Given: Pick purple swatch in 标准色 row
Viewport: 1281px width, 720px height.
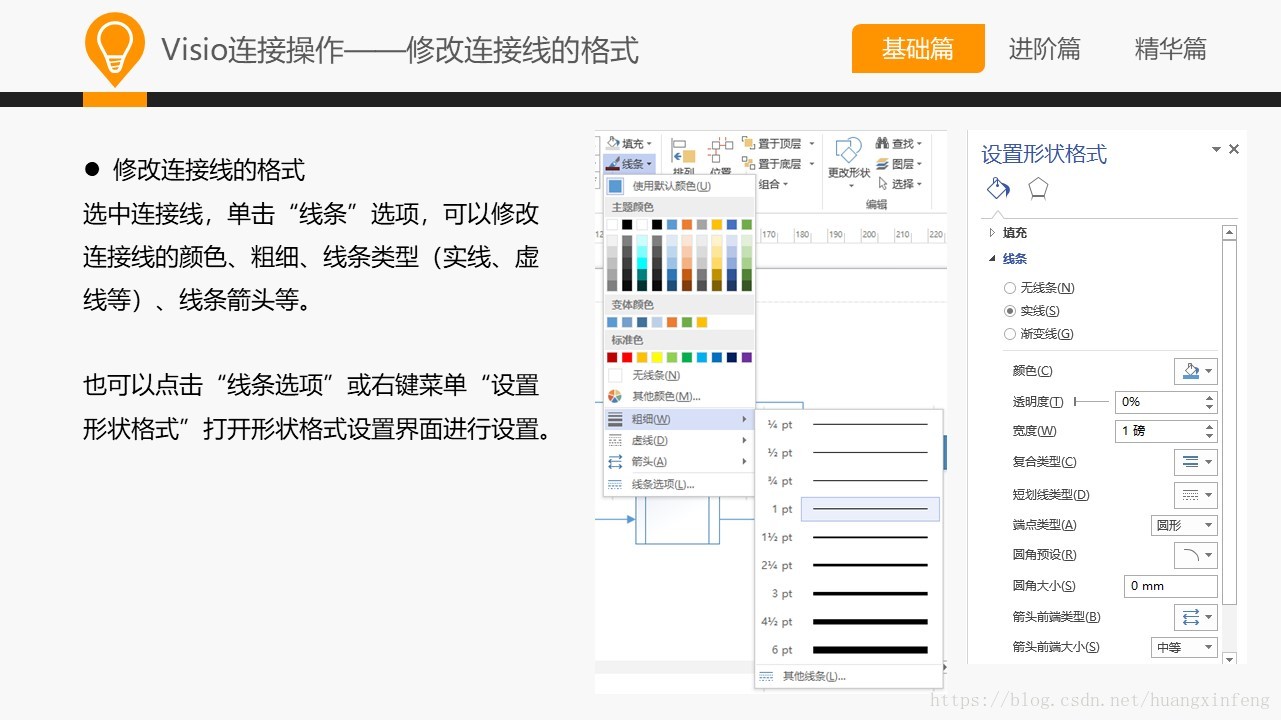Looking at the screenshot, I should tap(747, 357).
